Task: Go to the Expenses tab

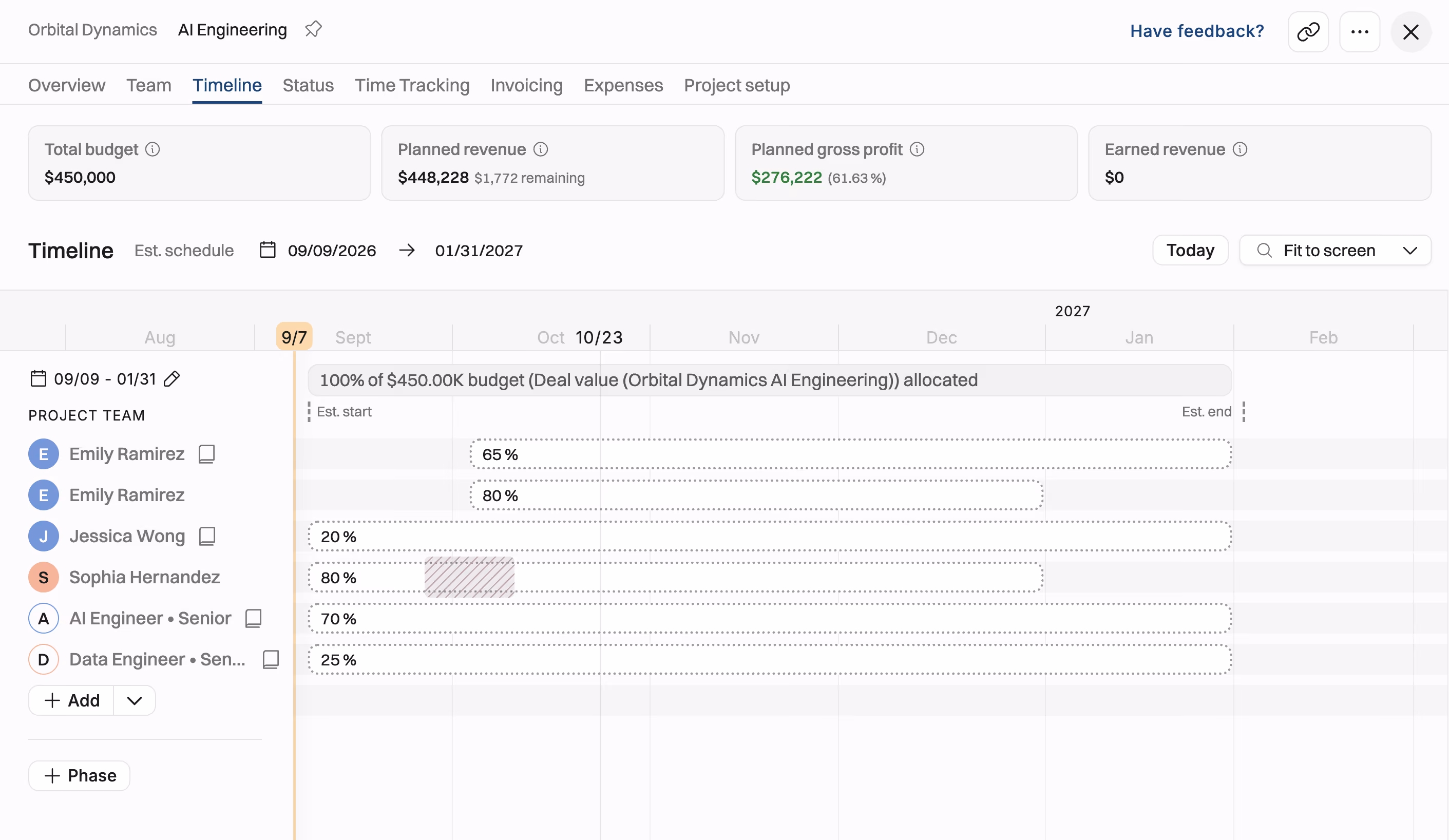Action: coord(623,85)
